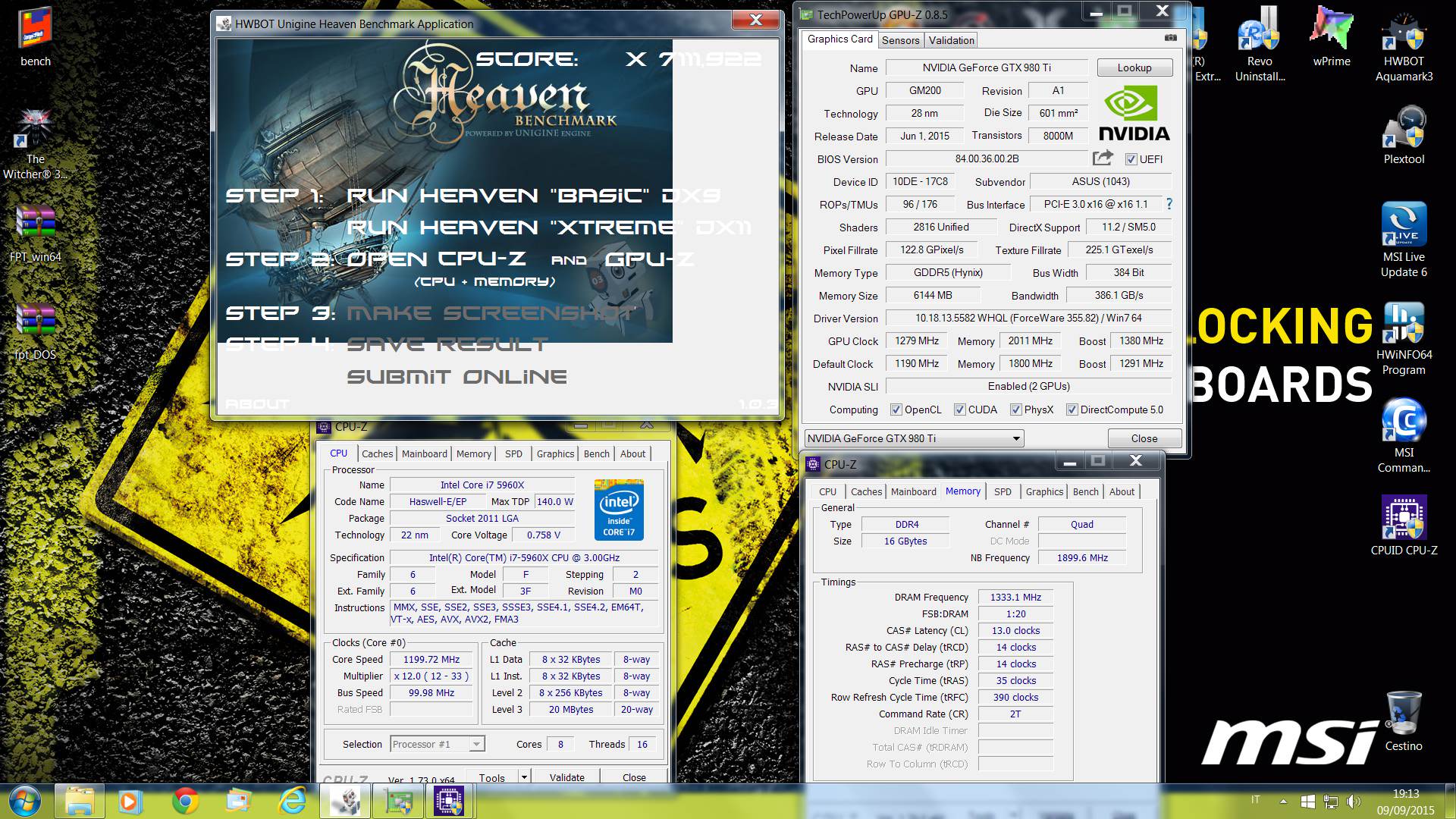This screenshot has width=1456, height=819.
Task: Show hidden system tray icons arrow
Action: click(1283, 801)
